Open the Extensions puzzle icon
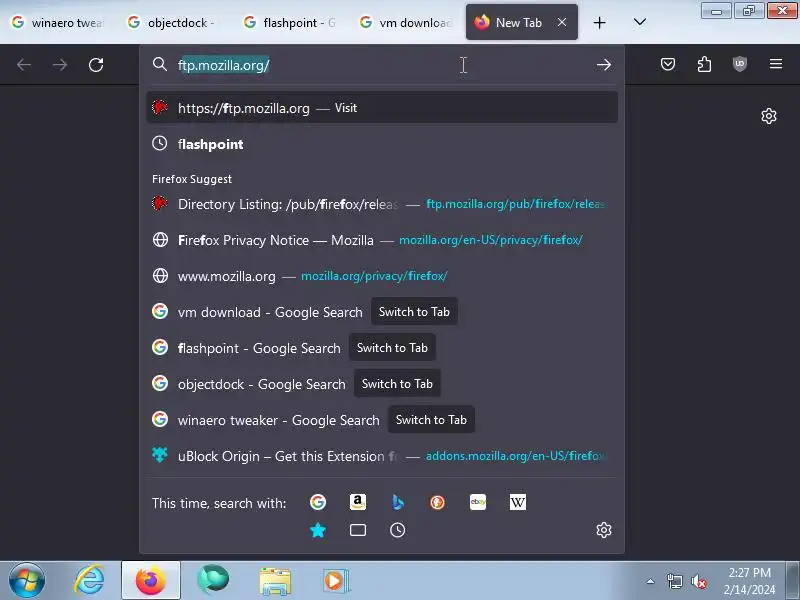 coord(704,64)
